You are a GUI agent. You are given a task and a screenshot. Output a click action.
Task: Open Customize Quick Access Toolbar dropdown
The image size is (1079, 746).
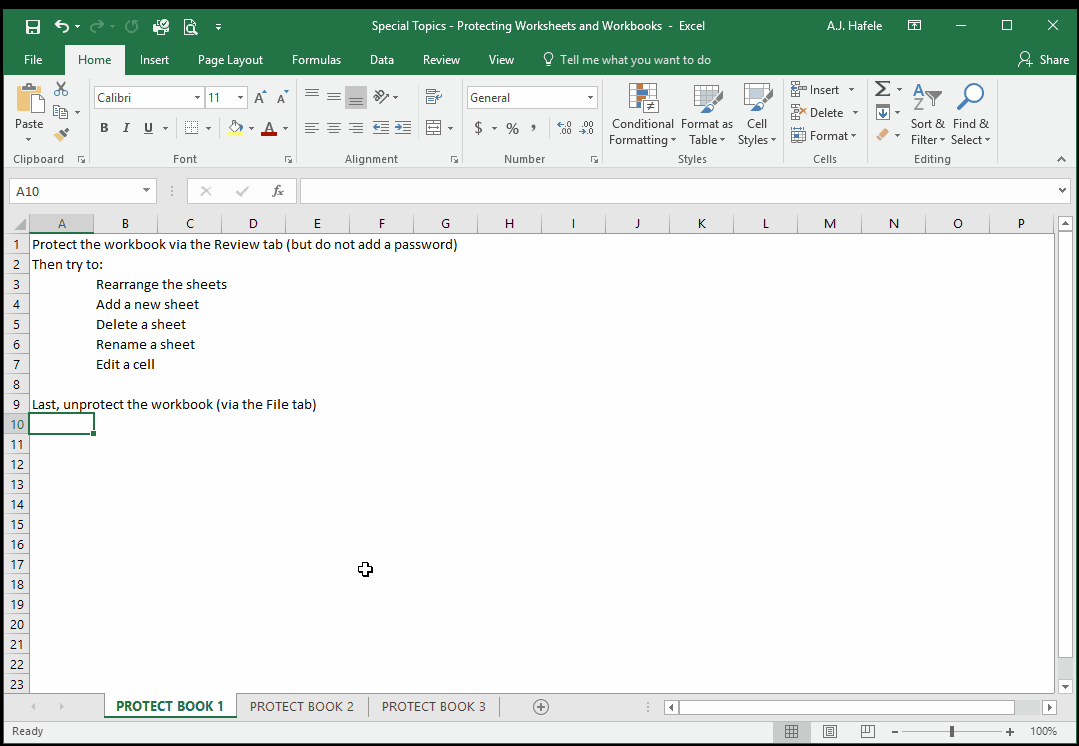218,27
